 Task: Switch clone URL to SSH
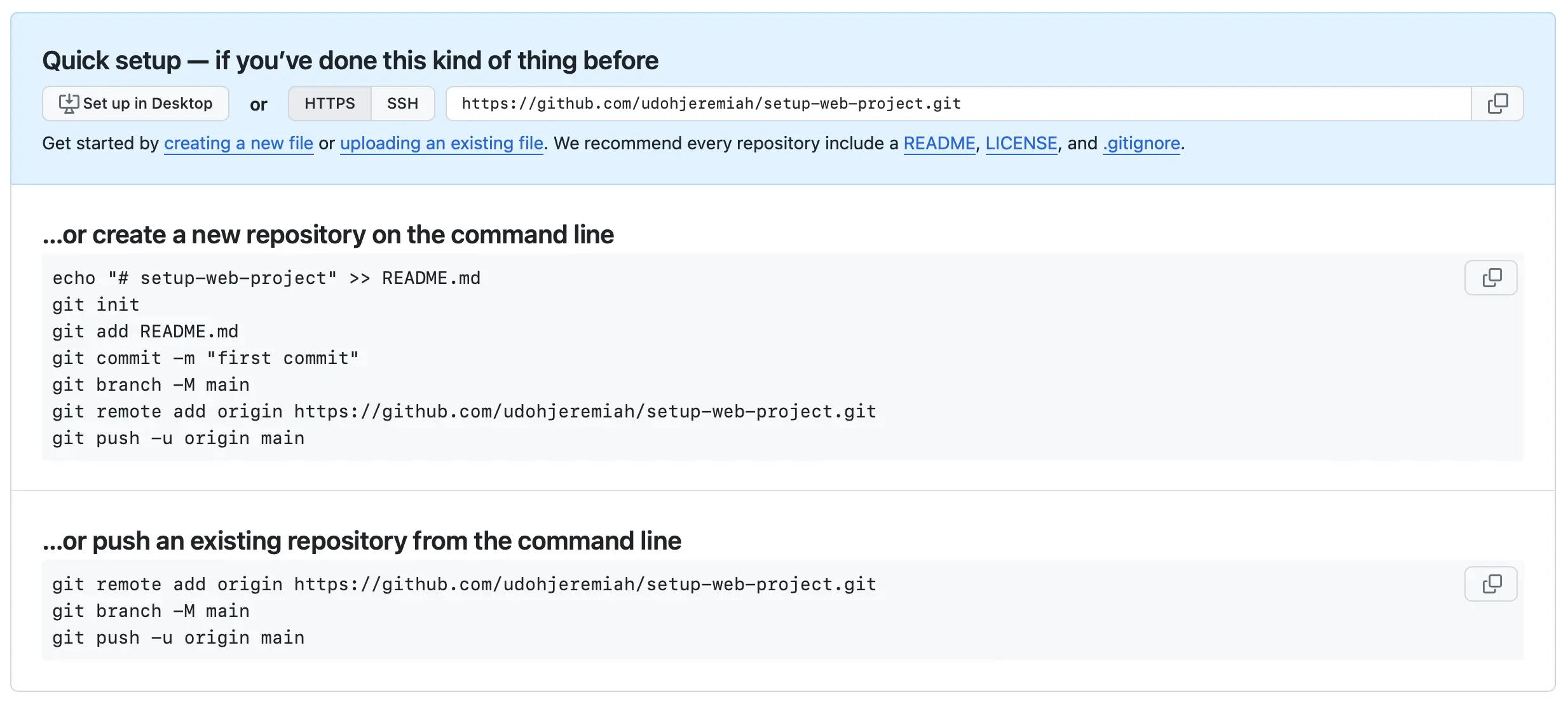pyautogui.click(x=402, y=104)
